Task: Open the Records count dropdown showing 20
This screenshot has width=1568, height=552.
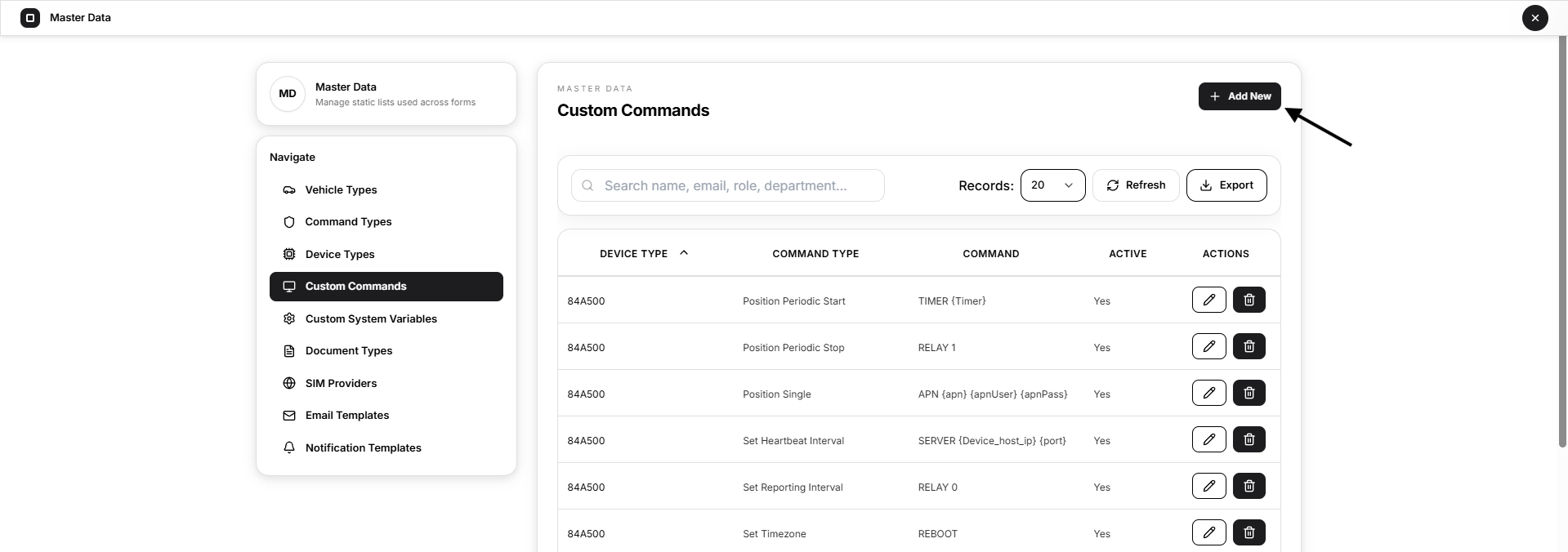Action: click(1052, 185)
